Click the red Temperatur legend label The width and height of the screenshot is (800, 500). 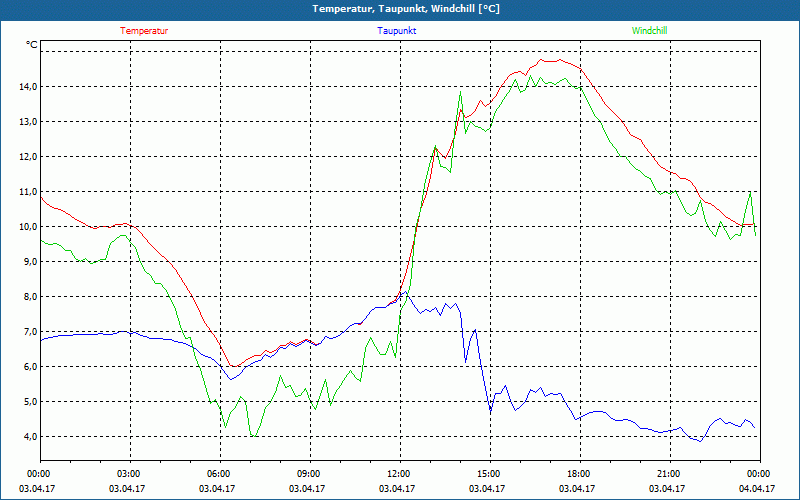(144, 31)
